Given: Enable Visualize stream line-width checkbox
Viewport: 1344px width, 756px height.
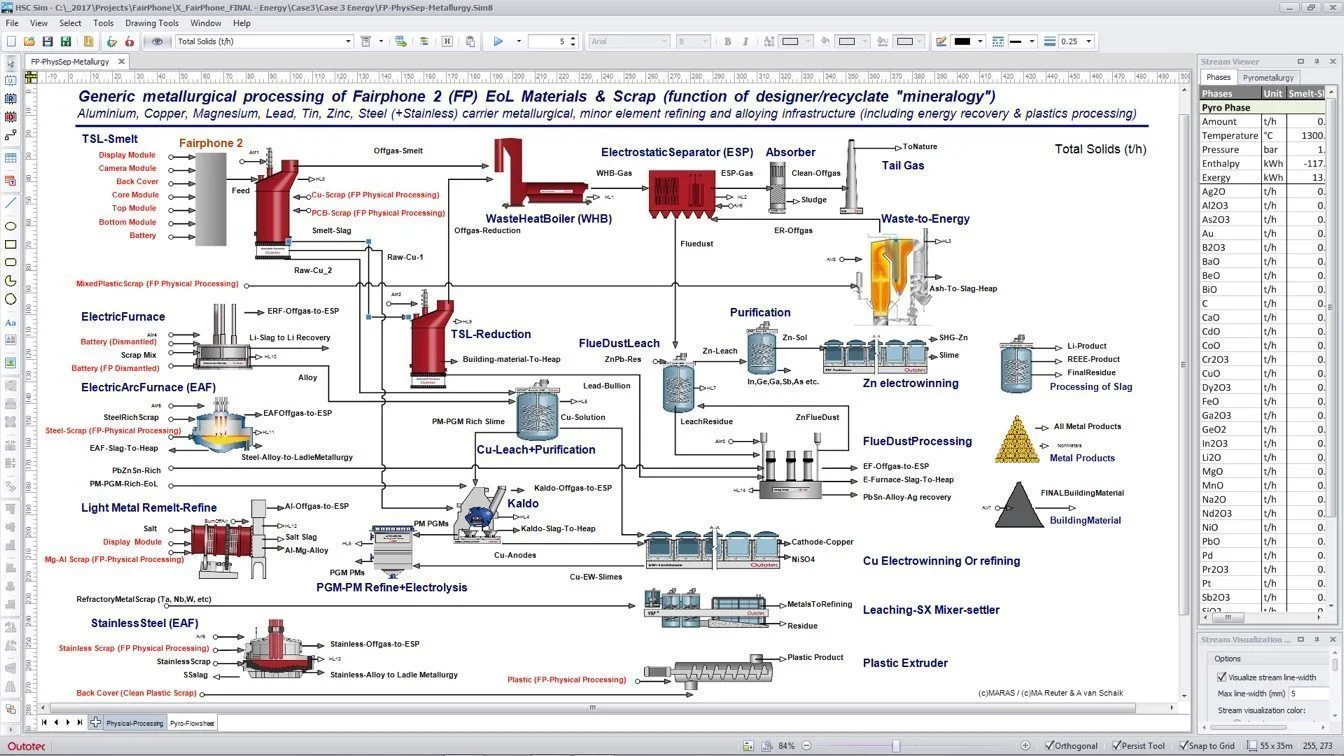Looking at the screenshot, I should pos(1222,677).
